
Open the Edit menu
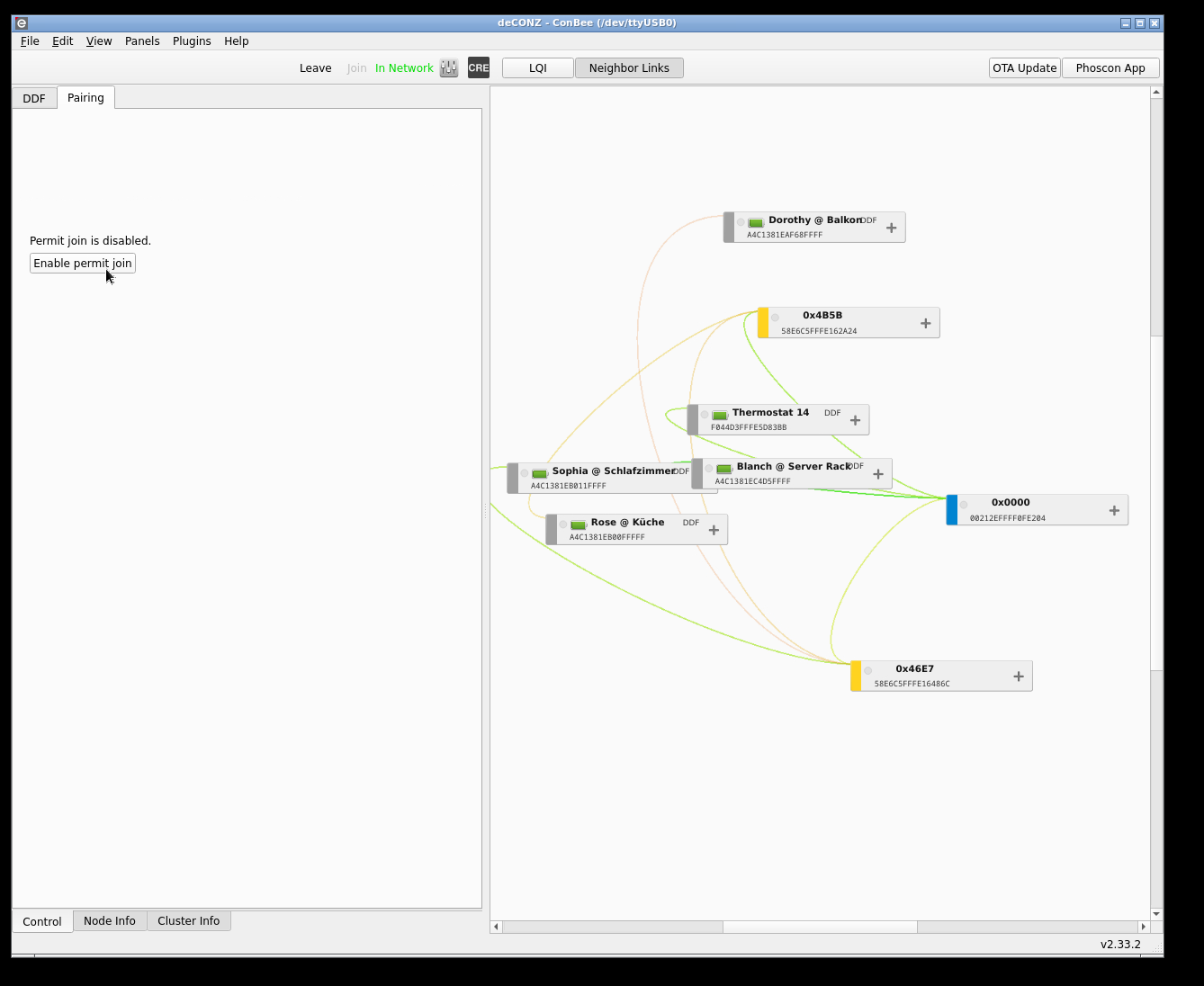pos(62,41)
